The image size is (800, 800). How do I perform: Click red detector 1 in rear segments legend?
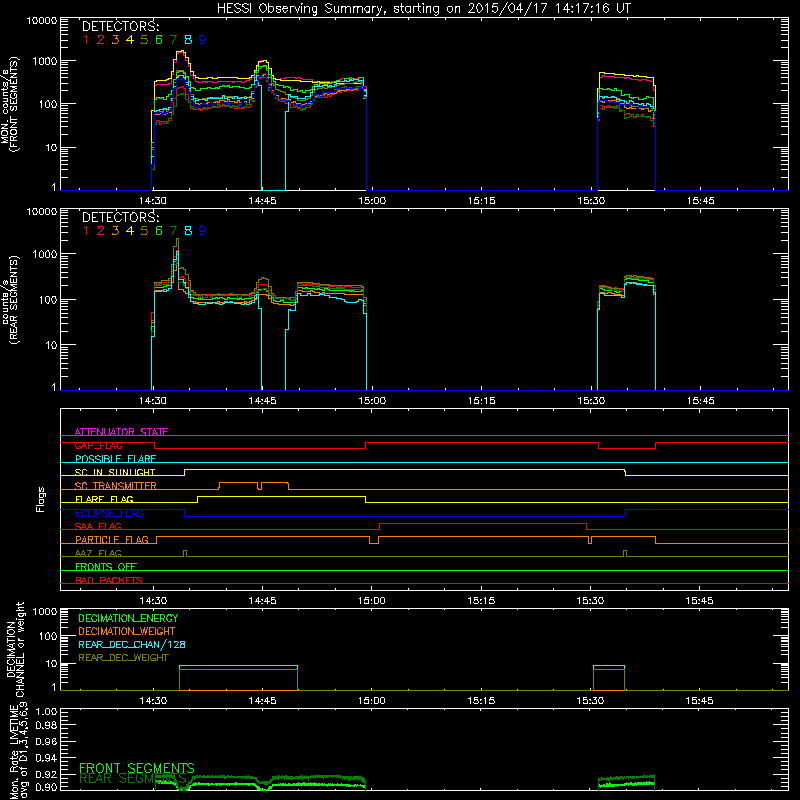[x=86, y=231]
